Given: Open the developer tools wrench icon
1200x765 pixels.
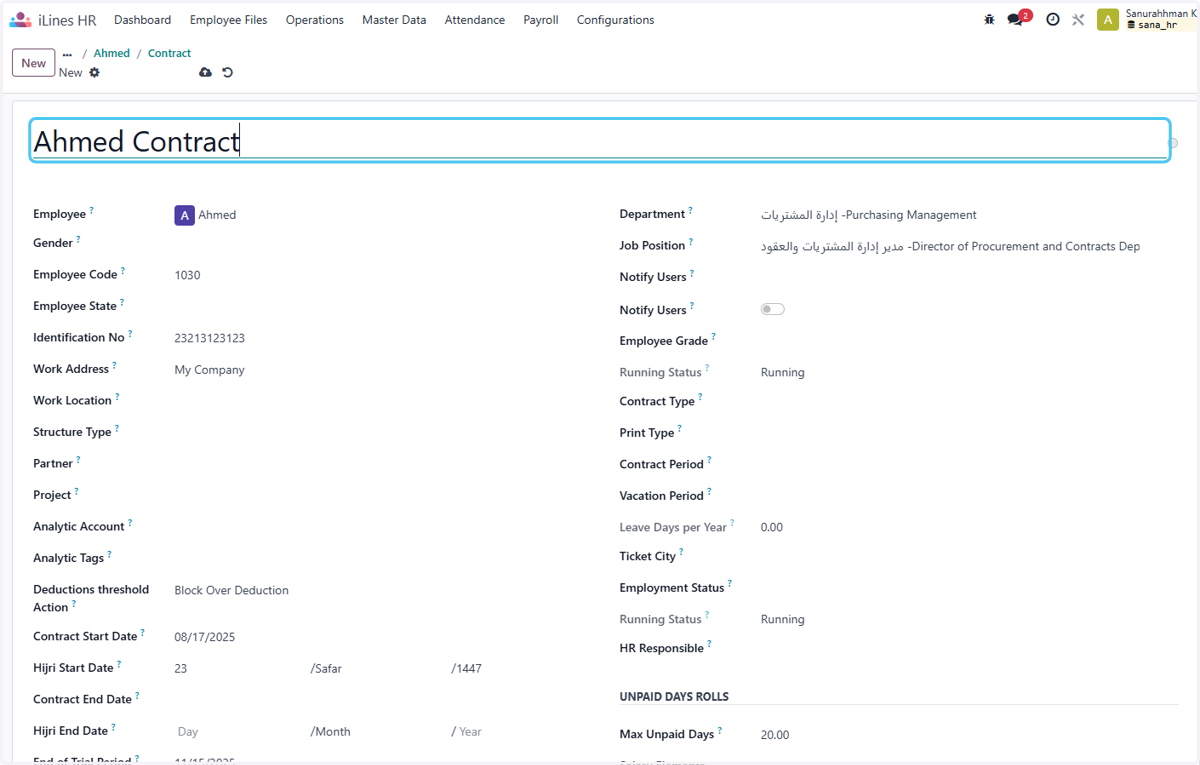Looking at the screenshot, I should click(x=1078, y=20).
